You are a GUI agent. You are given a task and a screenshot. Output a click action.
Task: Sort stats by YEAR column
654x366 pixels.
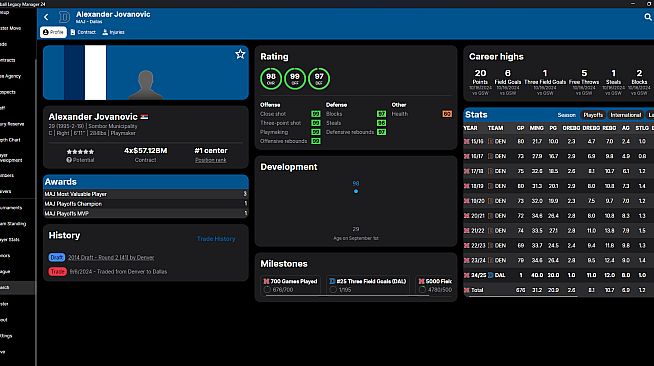click(470, 128)
